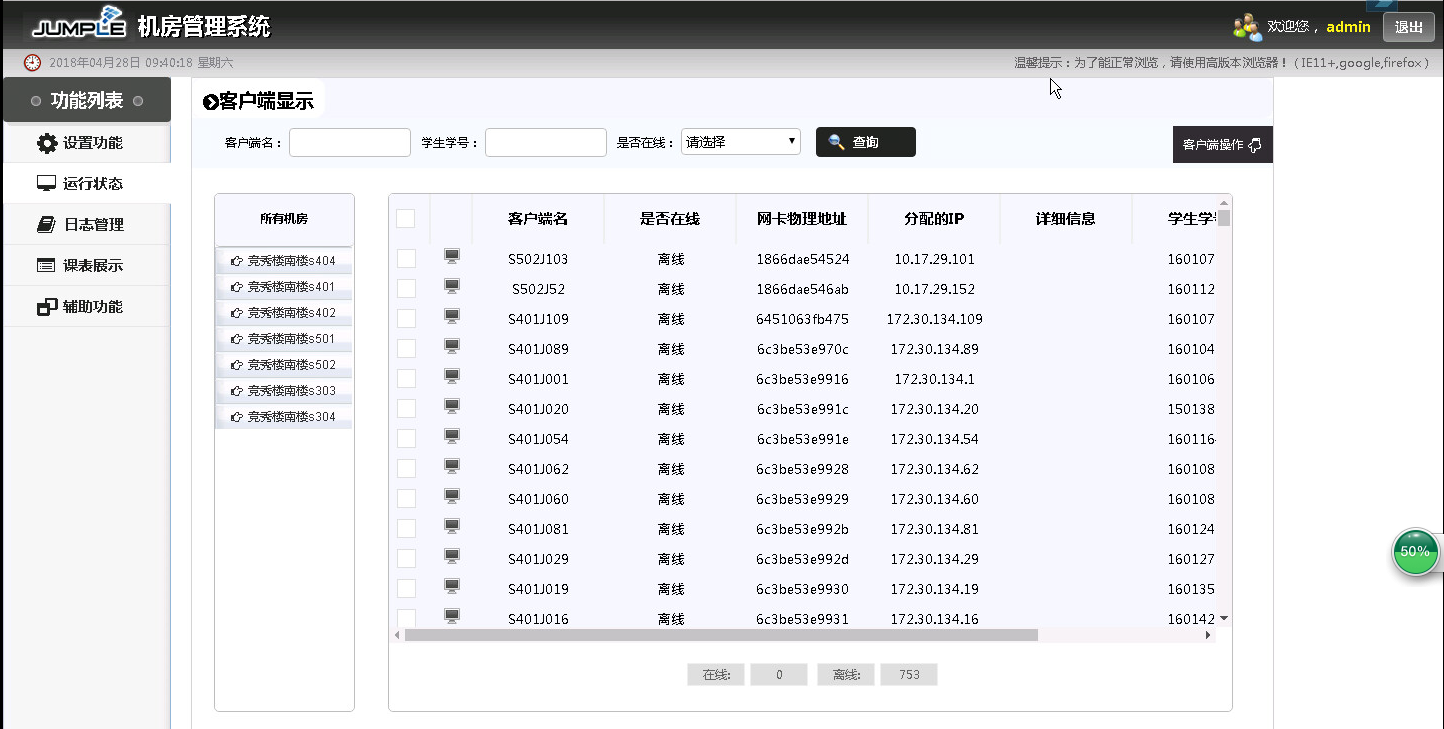The image size is (1444, 729).
Task: Open the 辅助功能 menu
Action: point(93,307)
